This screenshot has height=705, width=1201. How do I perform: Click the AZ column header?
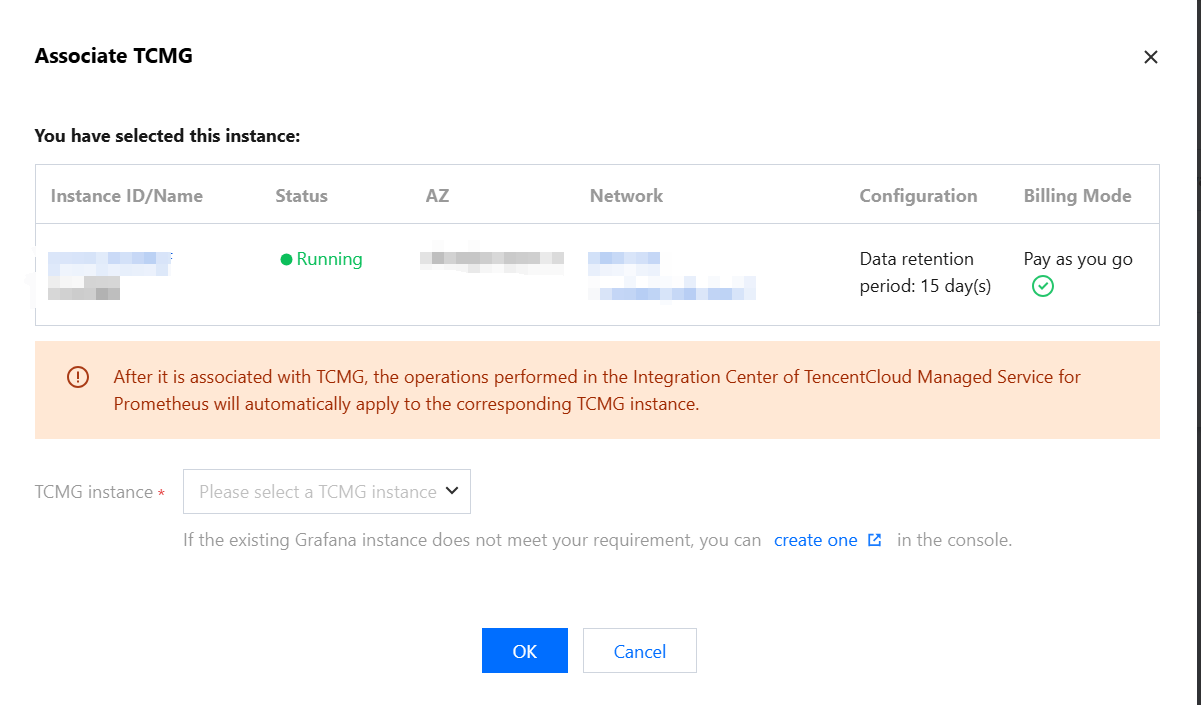pyautogui.click(x=437, y=196)
